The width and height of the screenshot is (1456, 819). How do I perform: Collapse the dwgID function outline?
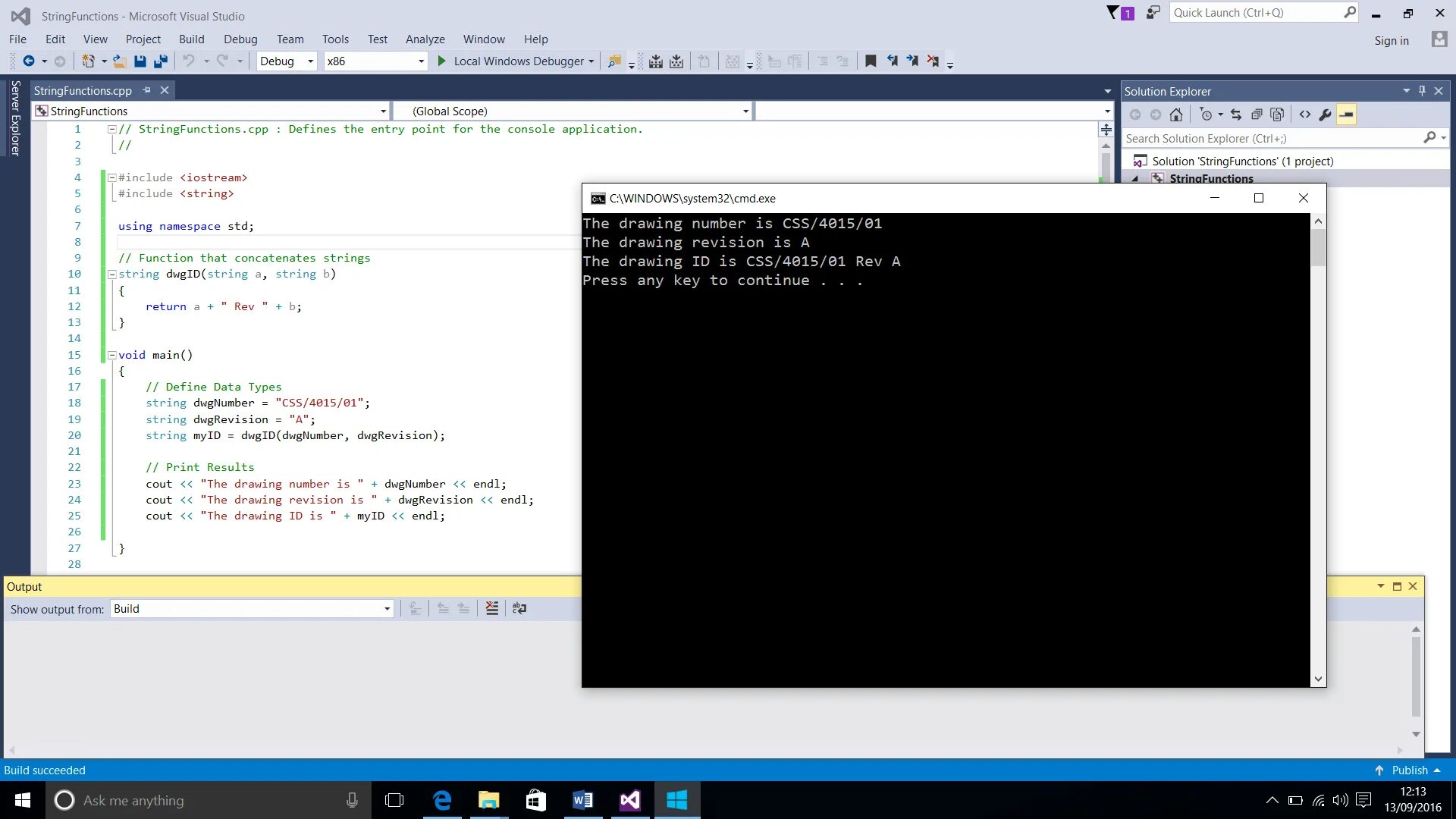pyautogui.click(x=111, y=275)
